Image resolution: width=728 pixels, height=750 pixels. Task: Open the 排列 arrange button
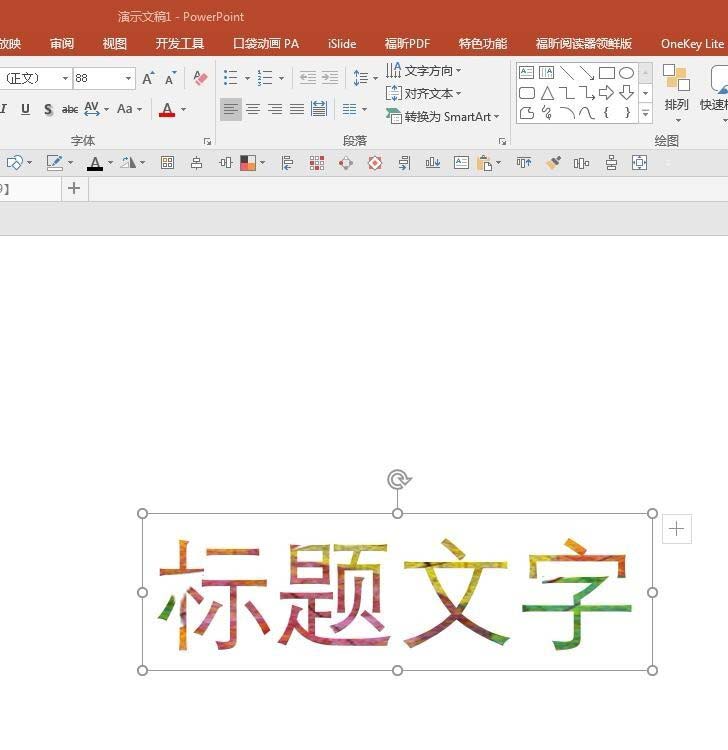click(x=676, y=93)
